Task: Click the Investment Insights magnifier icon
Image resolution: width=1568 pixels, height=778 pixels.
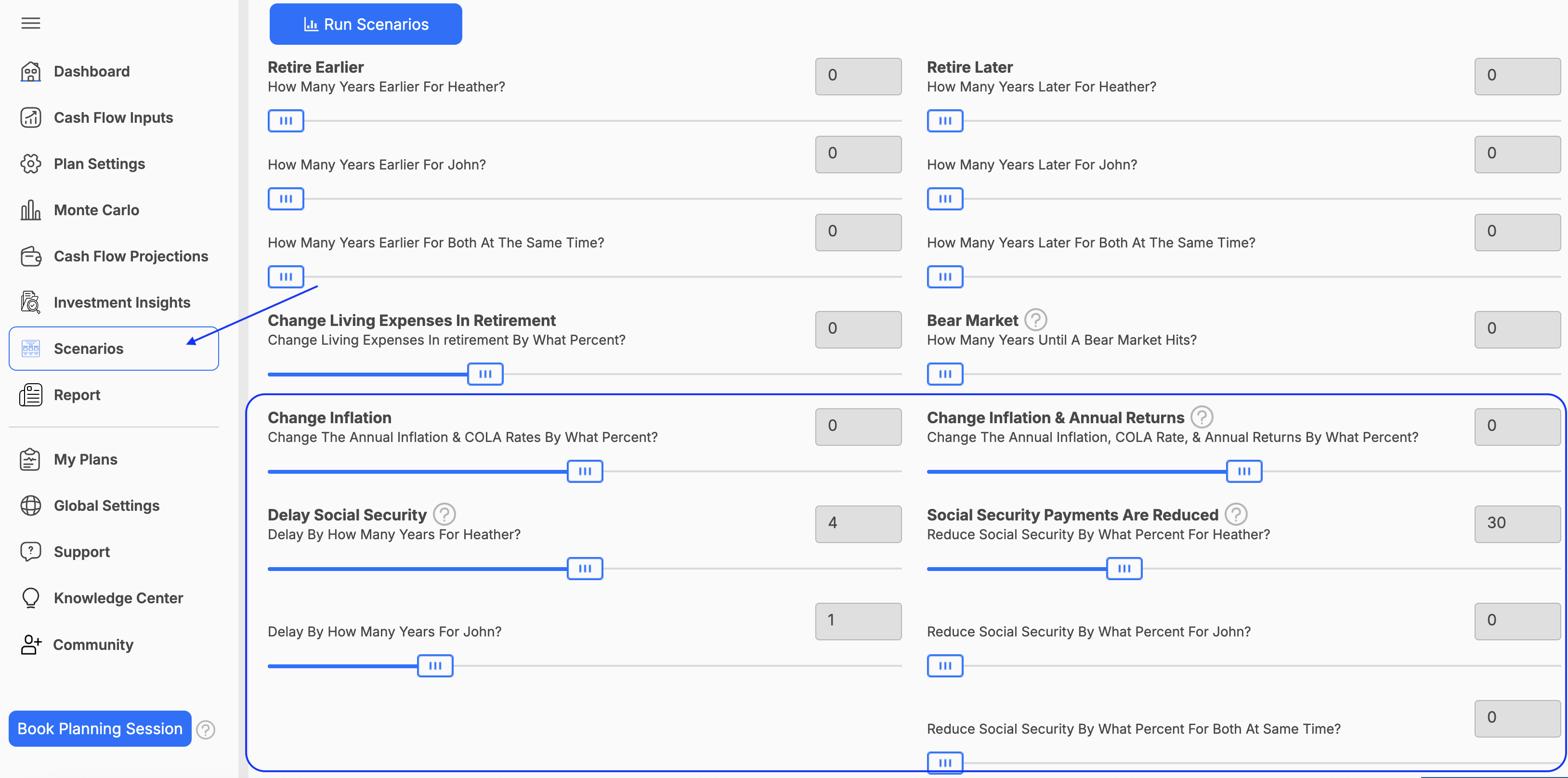Action: 30,302
